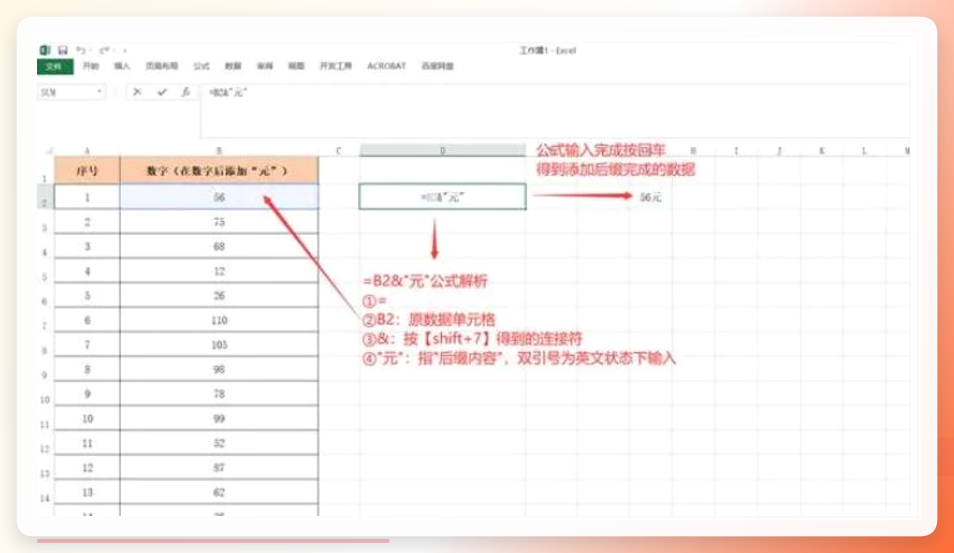Click serial number cell with value 10

tap(87, 419)
